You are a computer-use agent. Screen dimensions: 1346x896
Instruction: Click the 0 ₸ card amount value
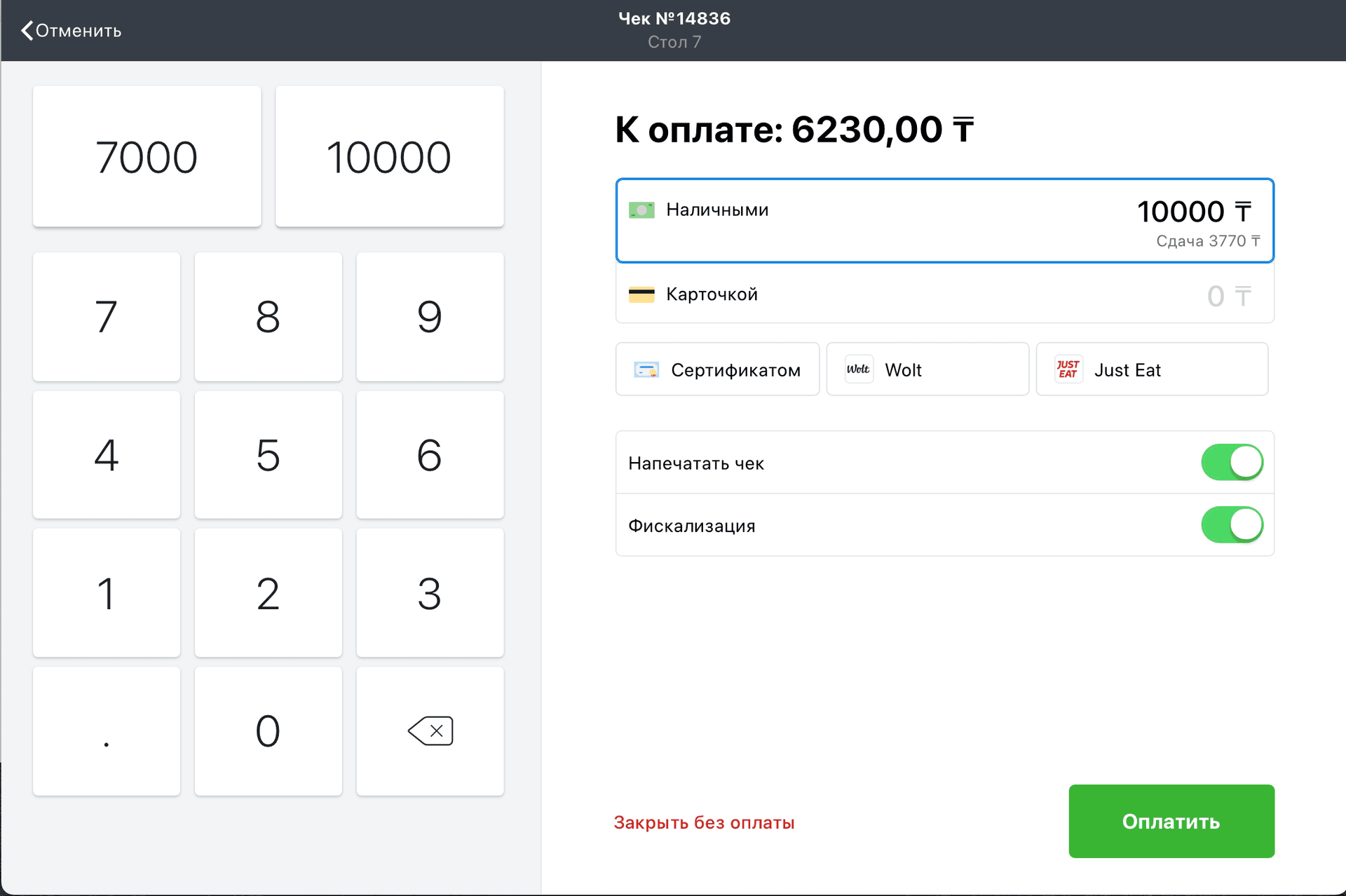click(1229, 297)
